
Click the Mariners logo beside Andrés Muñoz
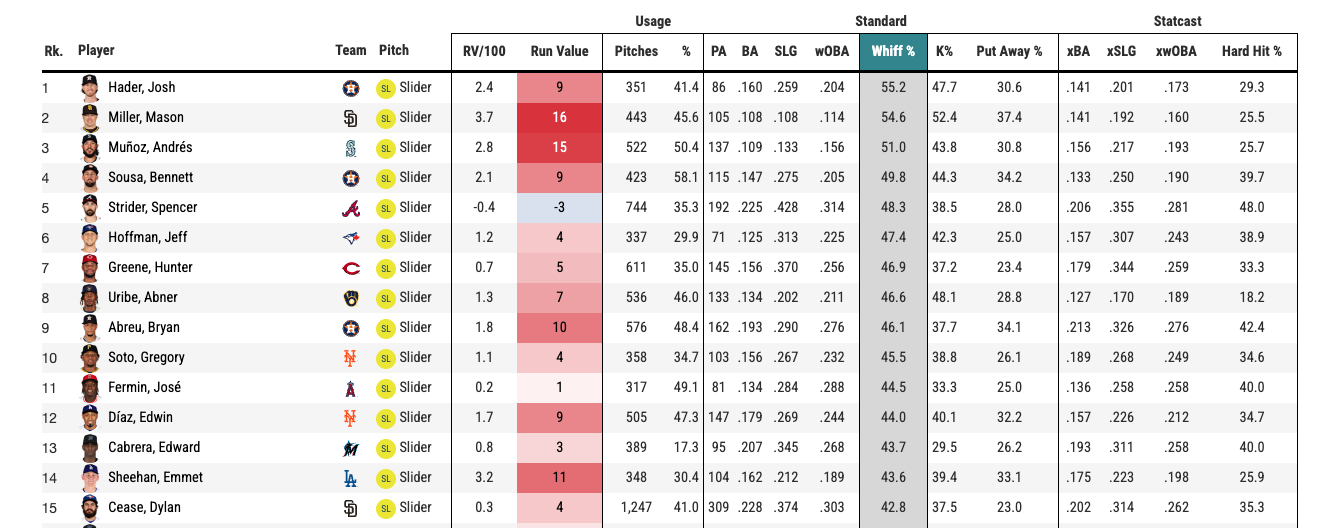(350, 148)
